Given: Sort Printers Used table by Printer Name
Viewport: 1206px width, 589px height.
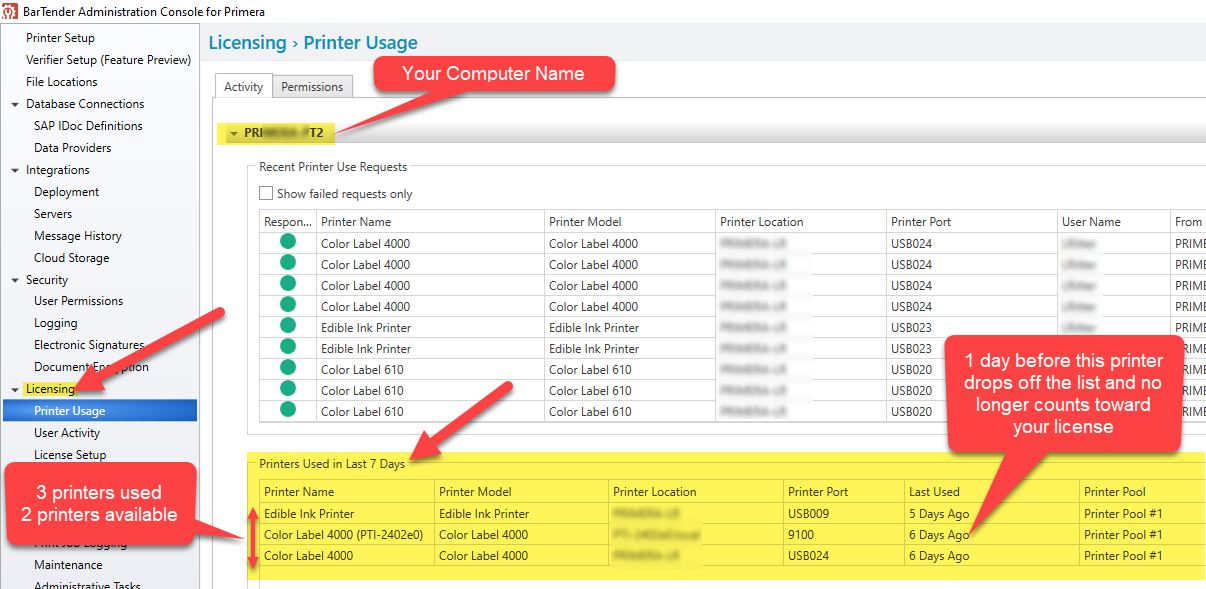Looking at the screenshot, I should (347, 492).
